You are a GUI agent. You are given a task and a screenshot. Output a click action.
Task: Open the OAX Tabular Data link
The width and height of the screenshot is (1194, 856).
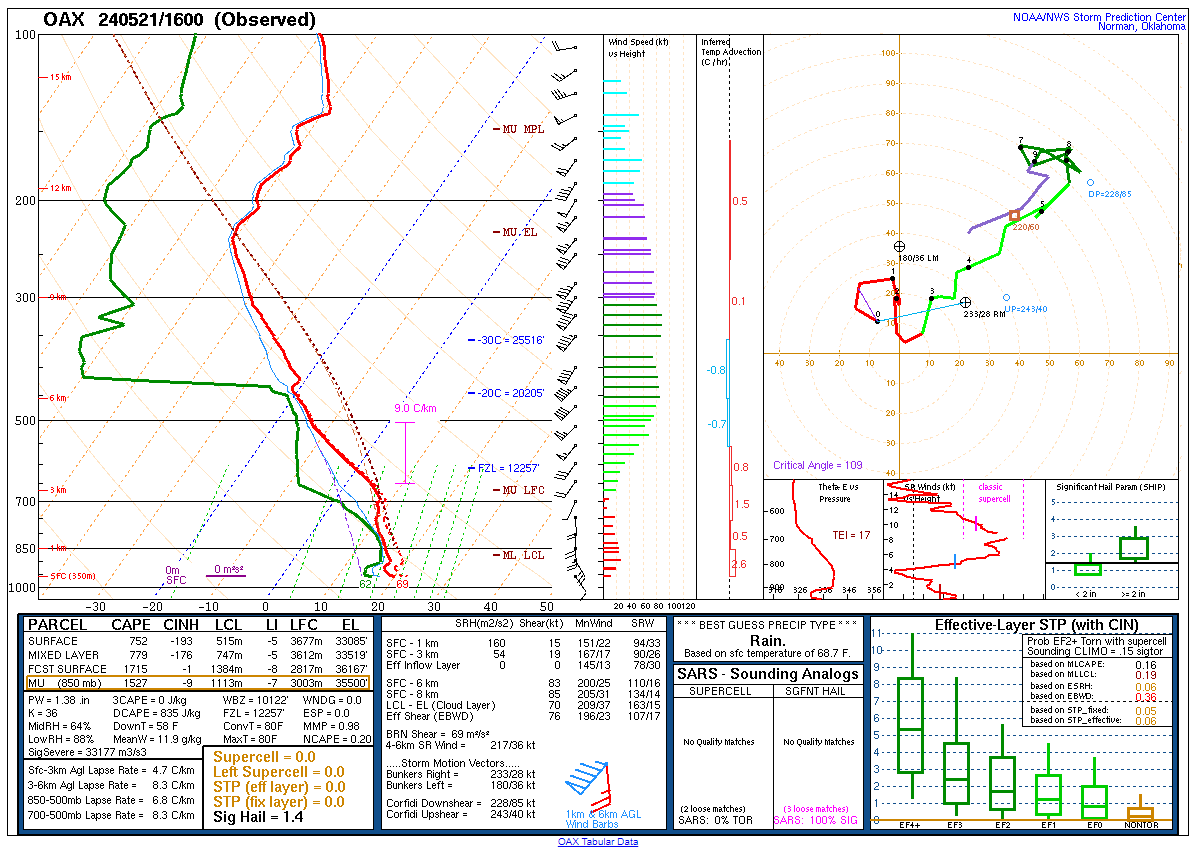point(600,841)
